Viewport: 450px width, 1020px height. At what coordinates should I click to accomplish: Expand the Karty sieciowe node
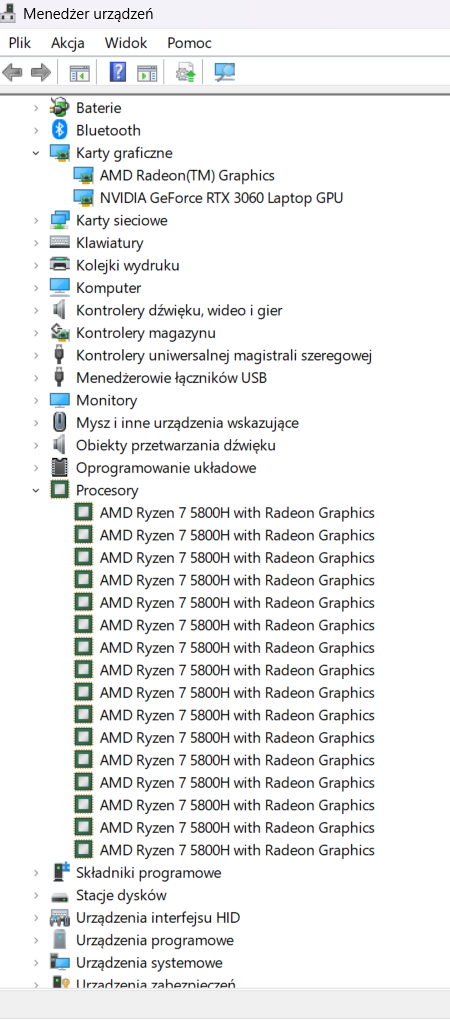pos(36,221)
